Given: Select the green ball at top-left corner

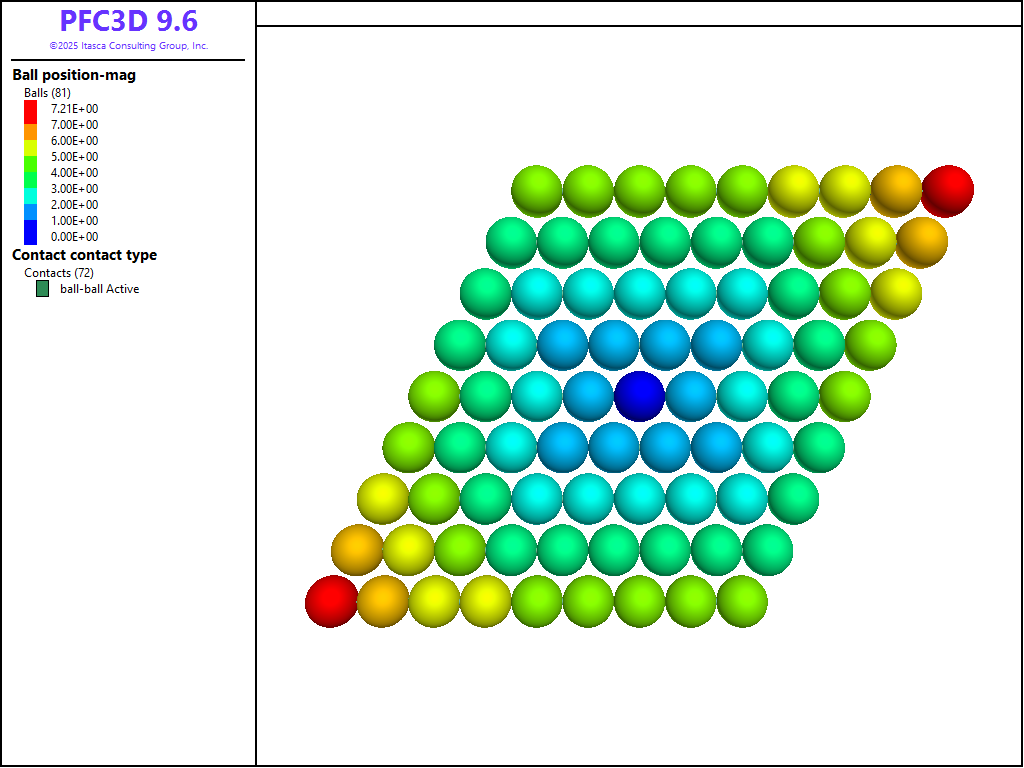Looking at the screenshot, I should pyautogui.click(x=536, y=190).
